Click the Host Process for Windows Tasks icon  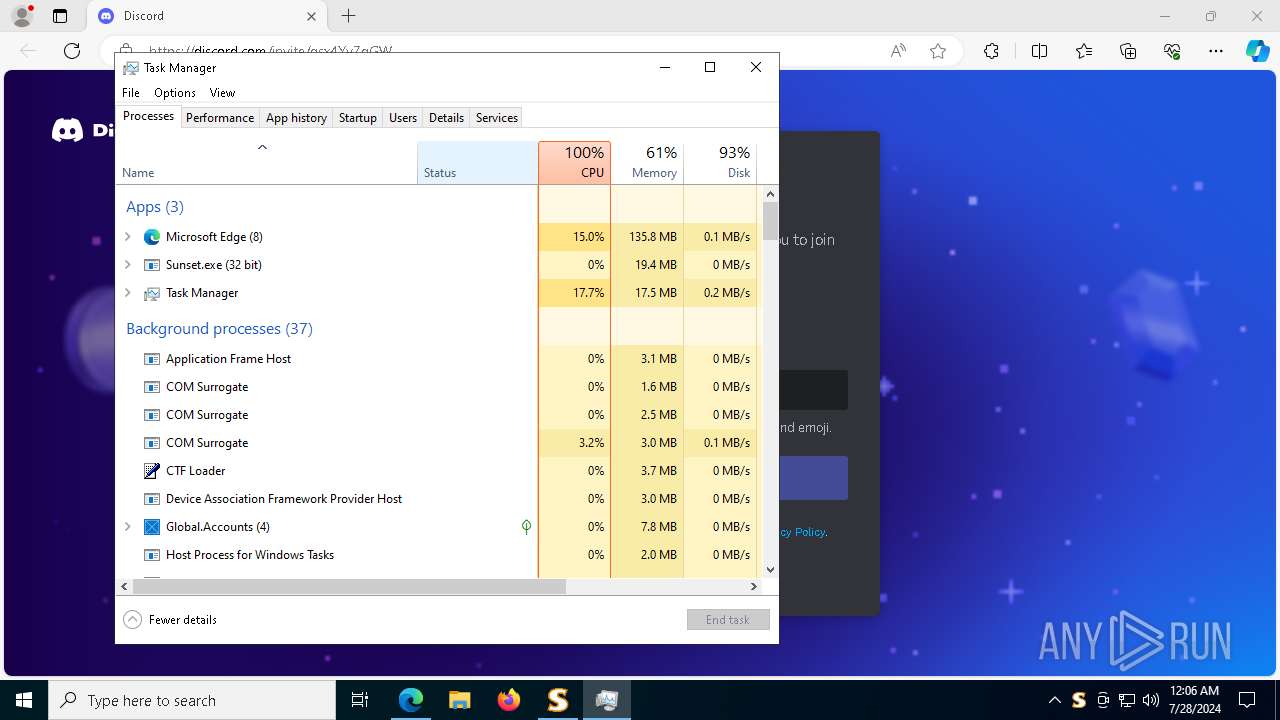coord(152,555)
